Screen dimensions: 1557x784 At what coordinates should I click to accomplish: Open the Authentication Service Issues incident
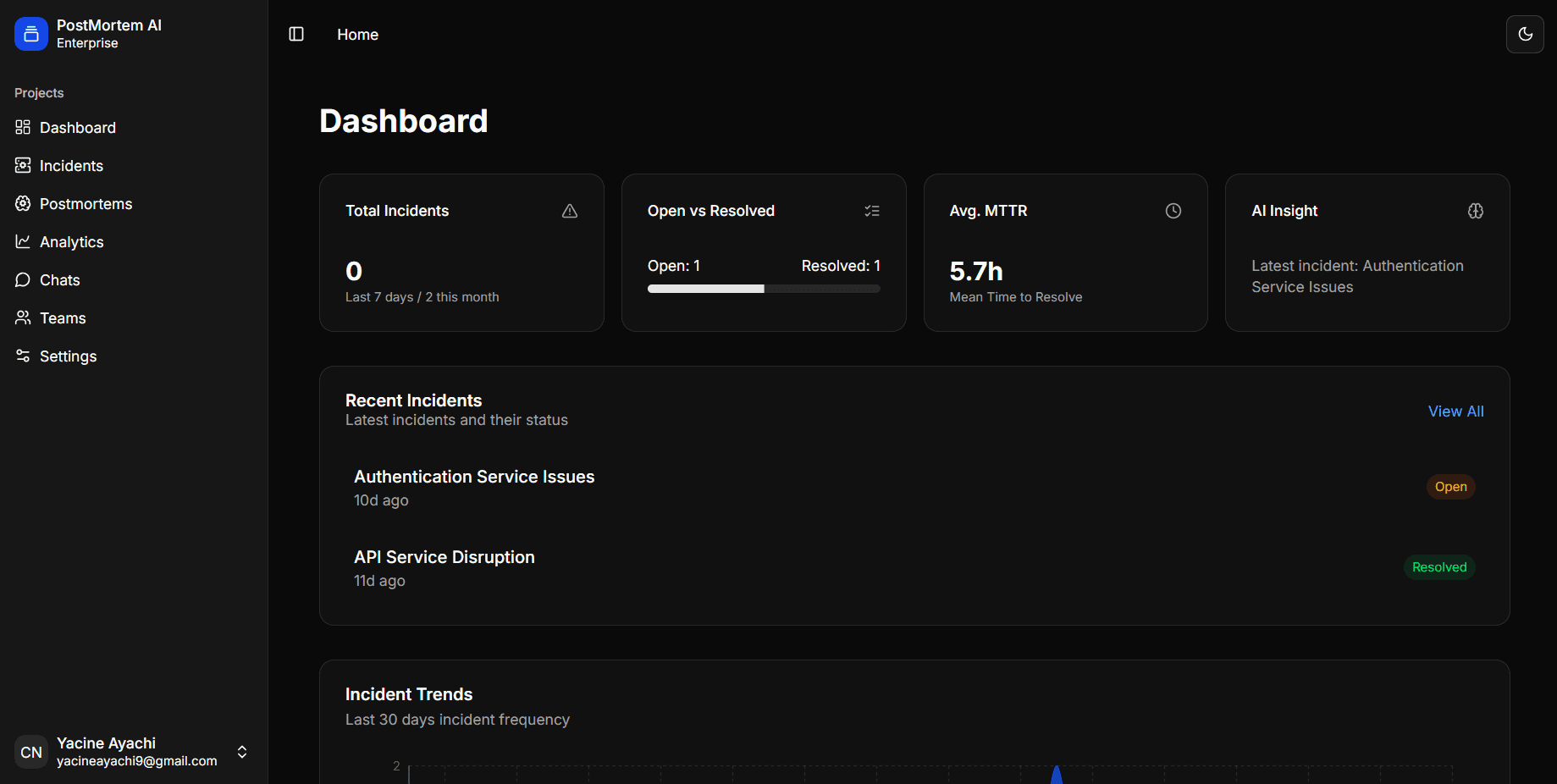[474, 478]
